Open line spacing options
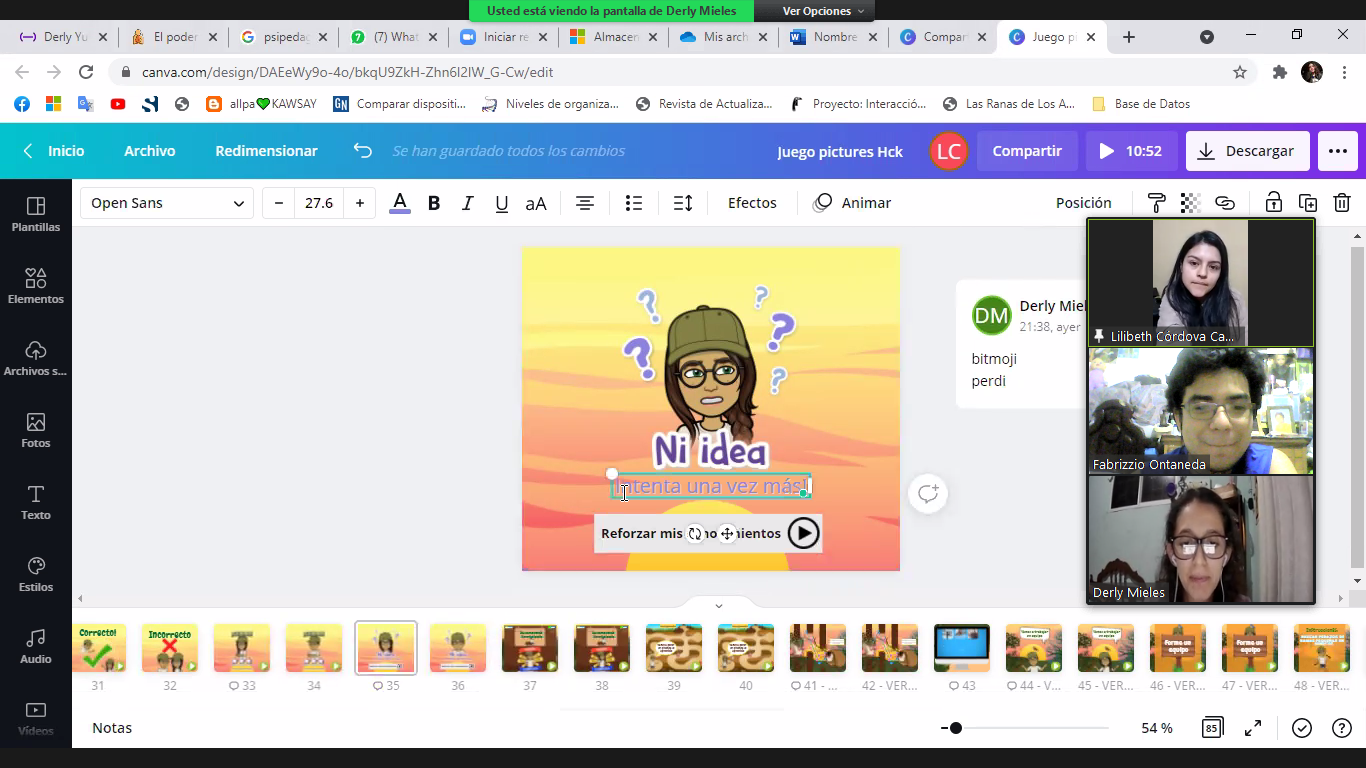The width and height of the screenshot is (1366, 768). (683, 203)
